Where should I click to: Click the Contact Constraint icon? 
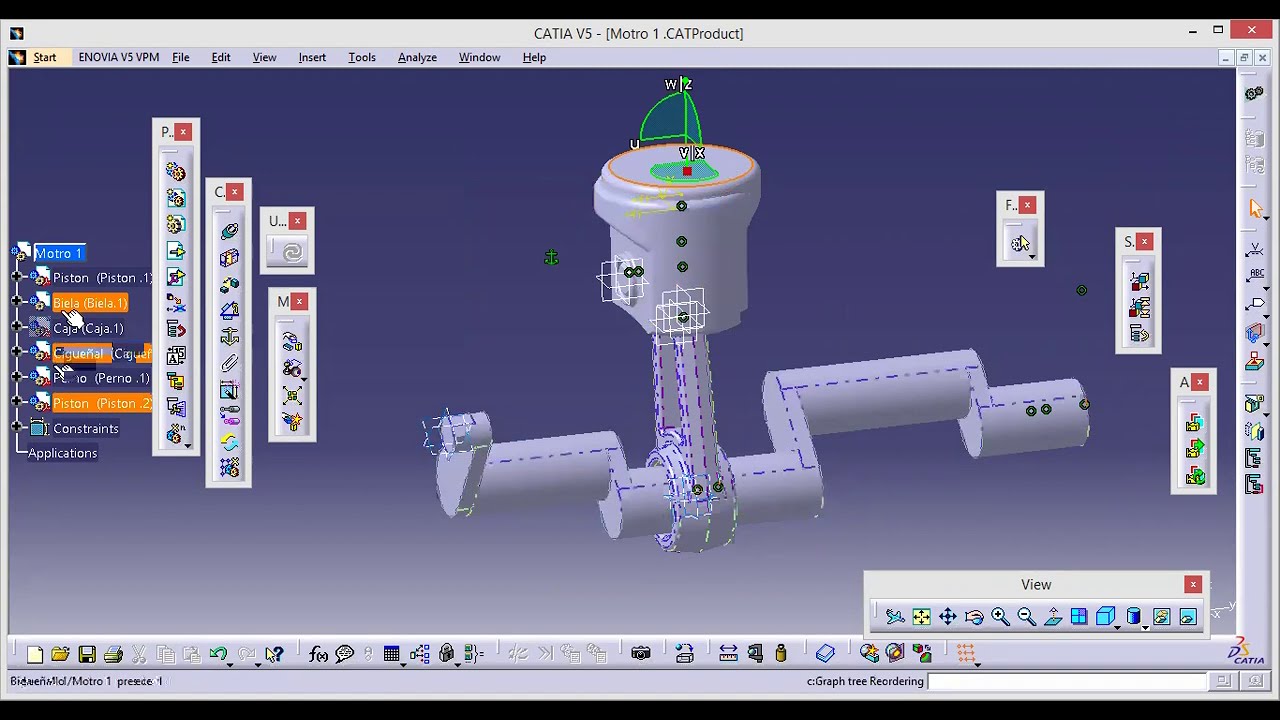point(229,258)
